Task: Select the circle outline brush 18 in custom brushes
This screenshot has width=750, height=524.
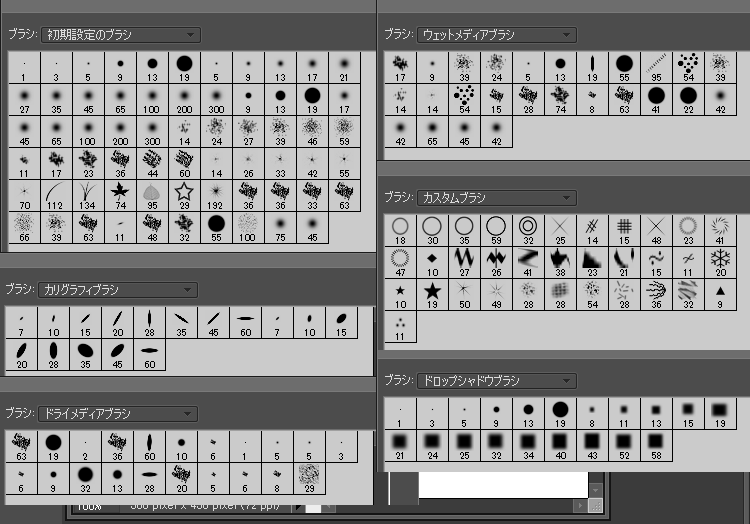Action: 400,231
